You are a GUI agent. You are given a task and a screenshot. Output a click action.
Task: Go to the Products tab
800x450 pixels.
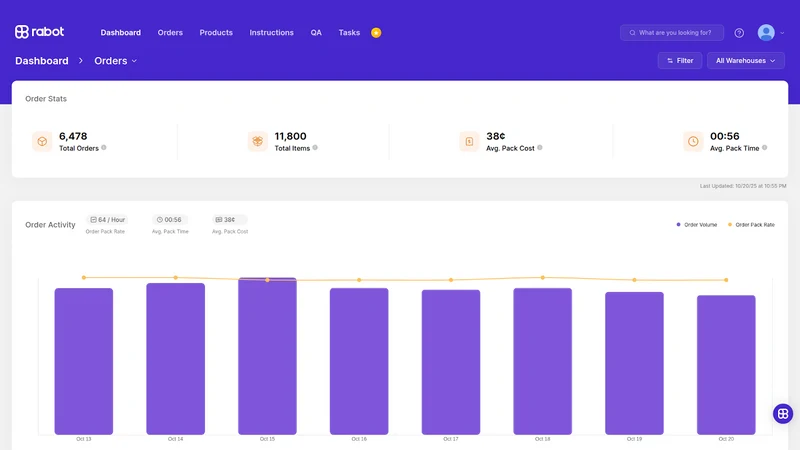[x=216, y=33]
